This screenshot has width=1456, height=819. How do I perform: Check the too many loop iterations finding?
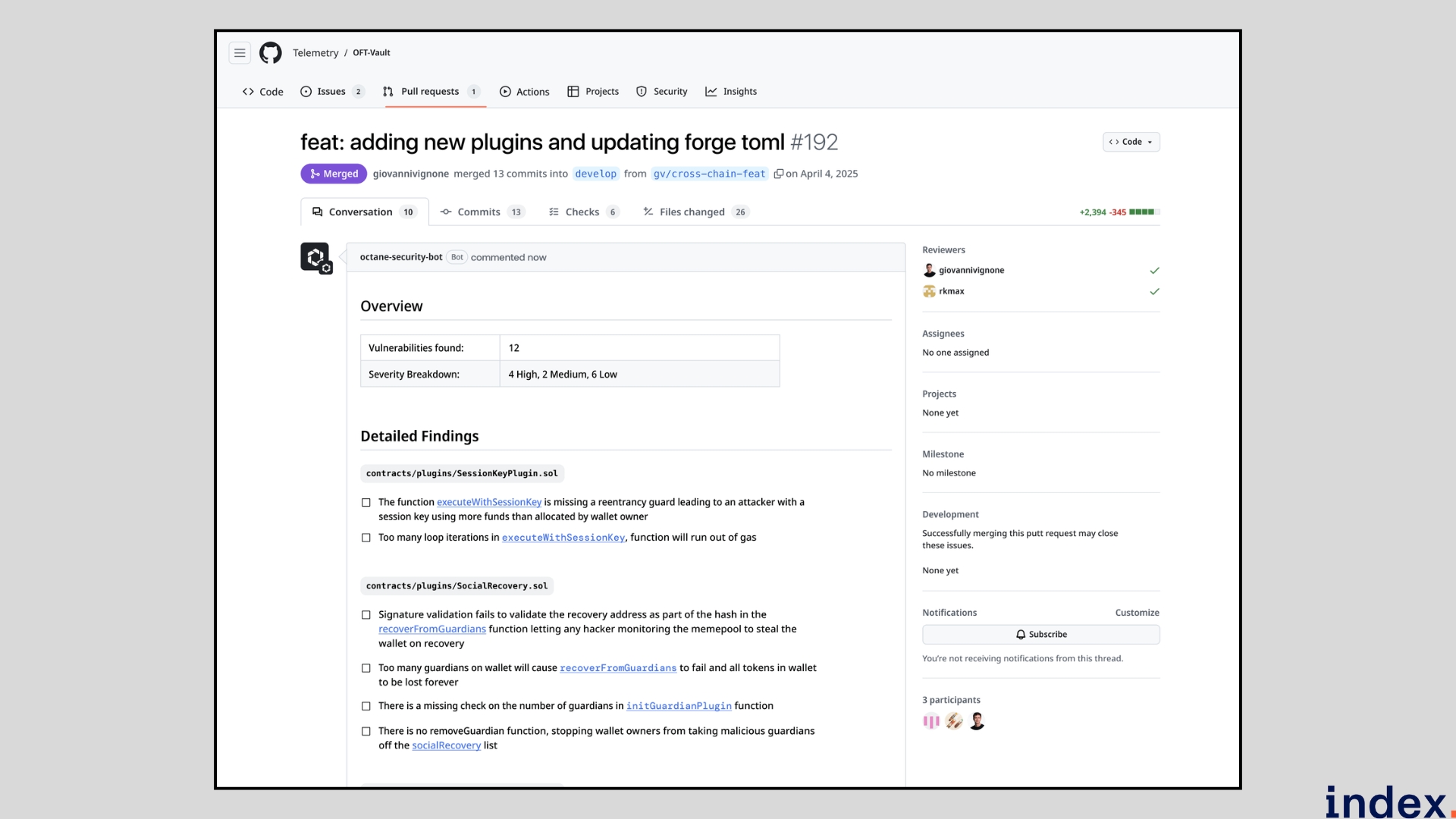(x=366, y=538)
